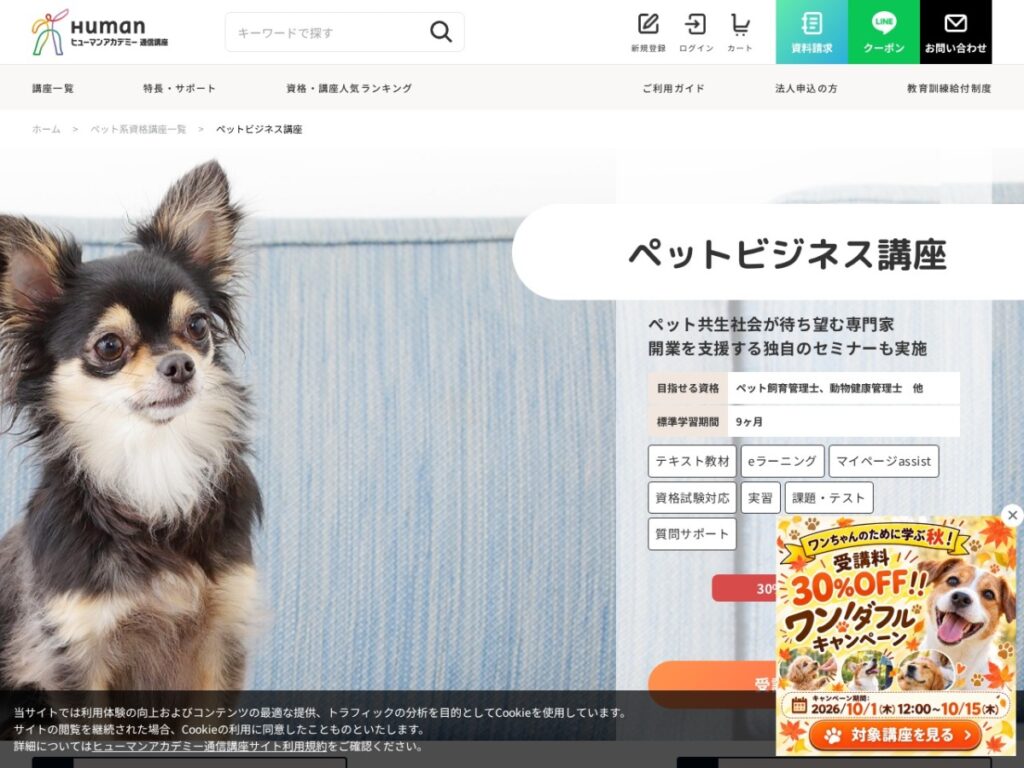1024x768 pixels.
Task: Click the 対象講座を見る campaign button
Action: (x=895, y=735)
